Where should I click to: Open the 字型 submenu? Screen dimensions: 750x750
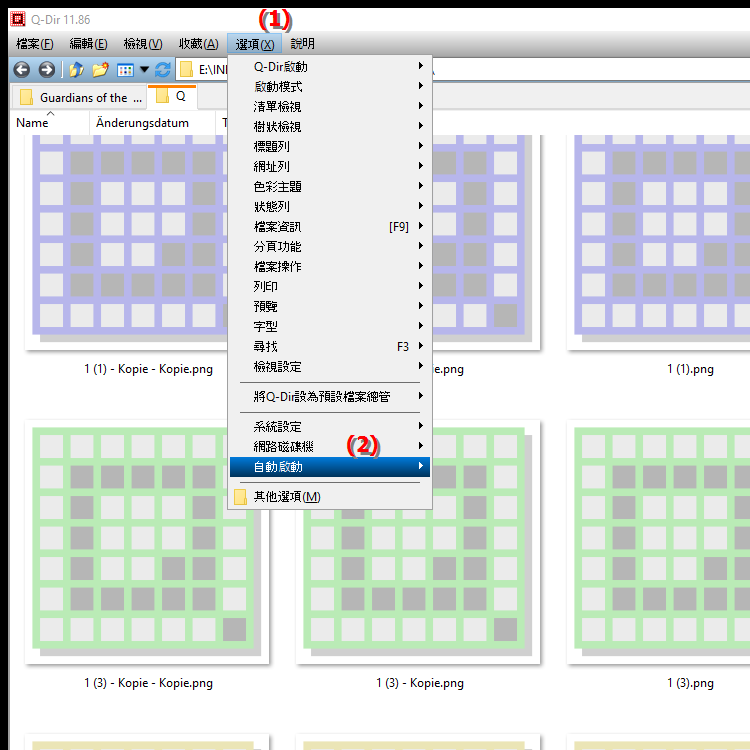click(x=330, y=327)
